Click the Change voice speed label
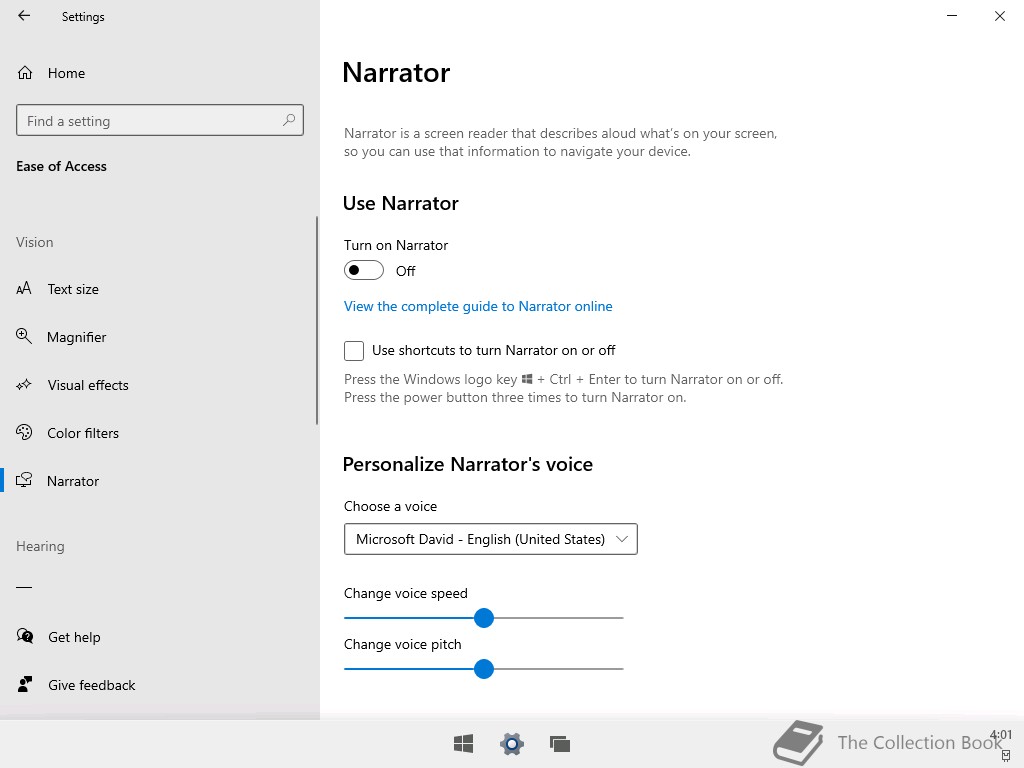1024x768 pixels. tap(406, 594)
